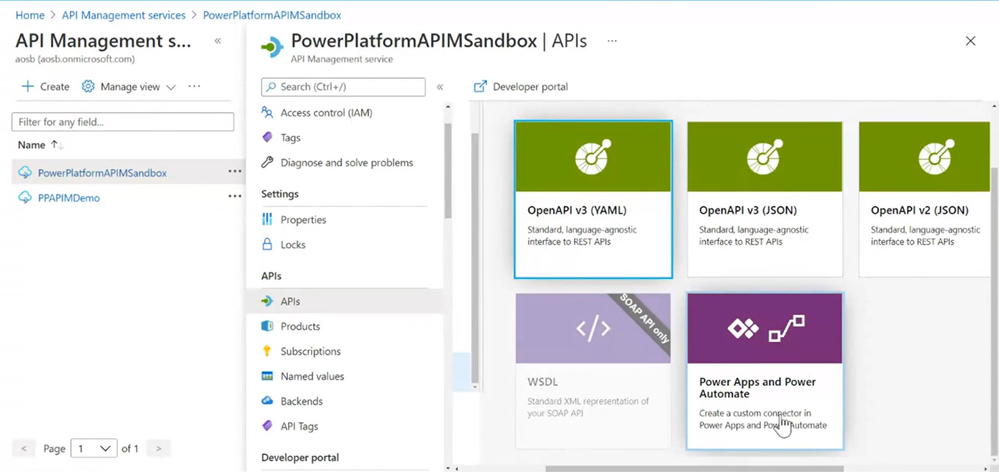
Task: Click the Properties bars icon
Action: (x=268, y=220)
